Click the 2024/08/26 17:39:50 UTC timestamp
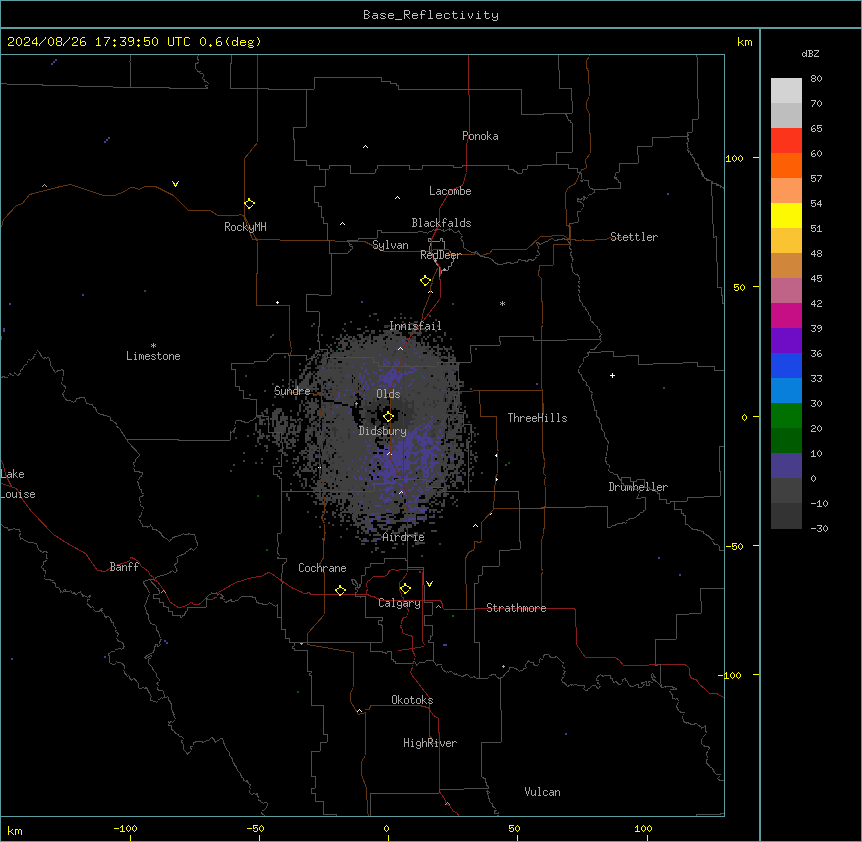The height and width of the screenshot is (842, 862). point(134,42)
